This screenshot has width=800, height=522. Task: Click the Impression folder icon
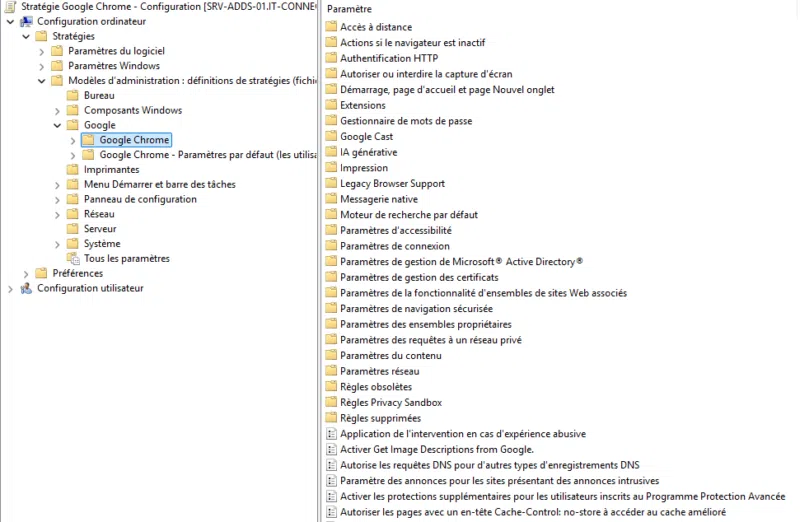(x=332, y=167)
